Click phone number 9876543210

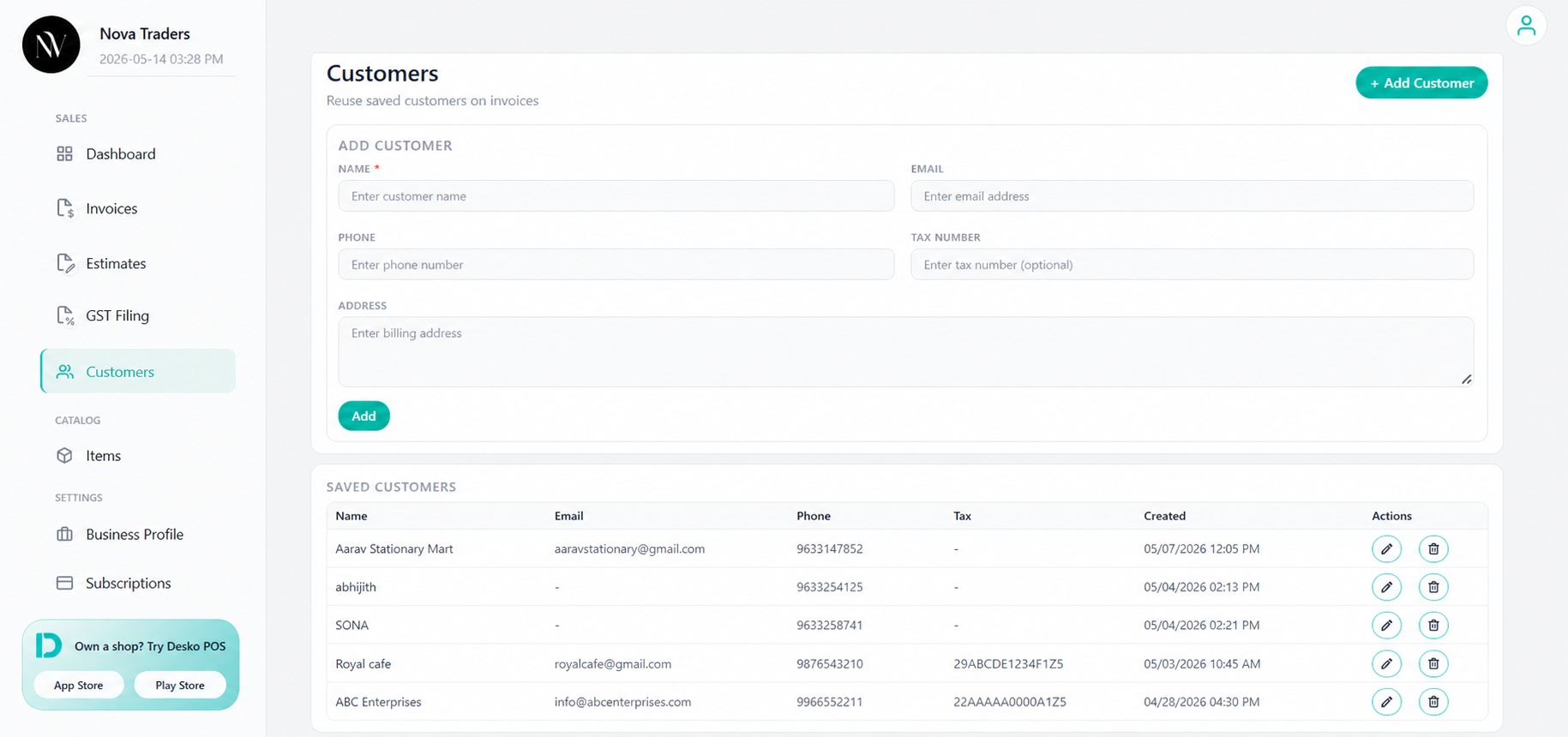[829, 663]
